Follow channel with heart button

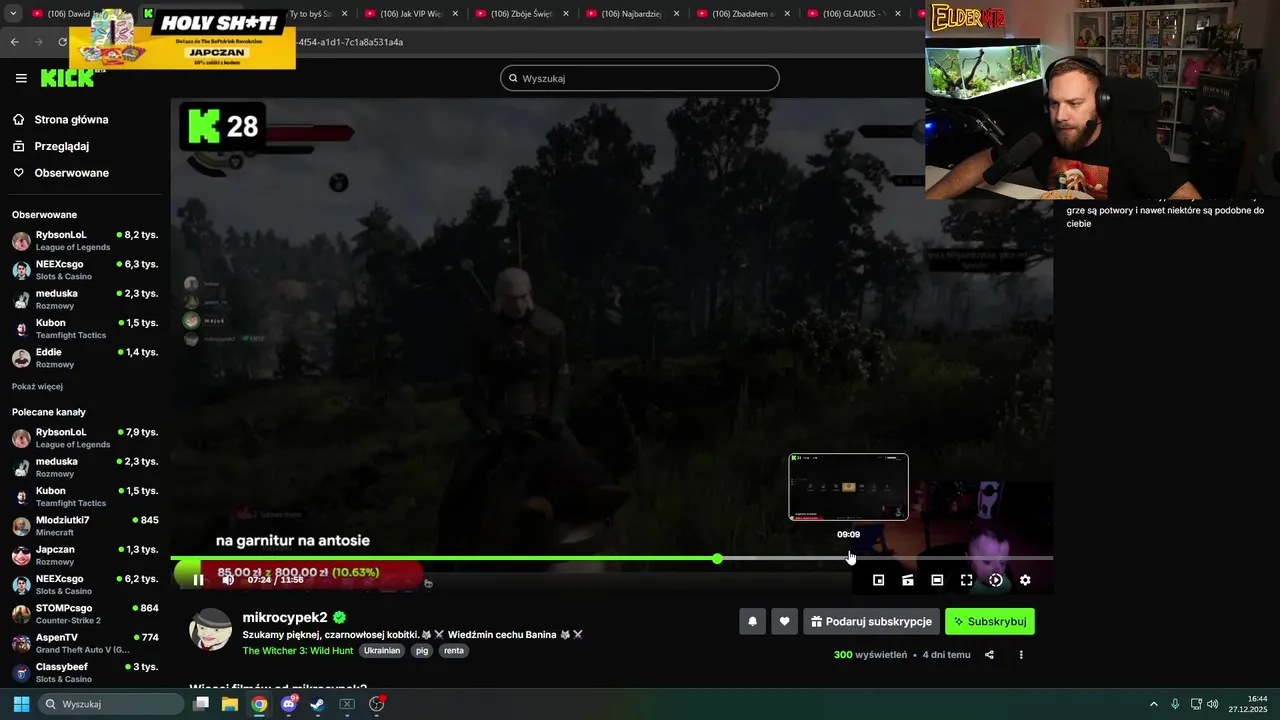click(784, 621)
